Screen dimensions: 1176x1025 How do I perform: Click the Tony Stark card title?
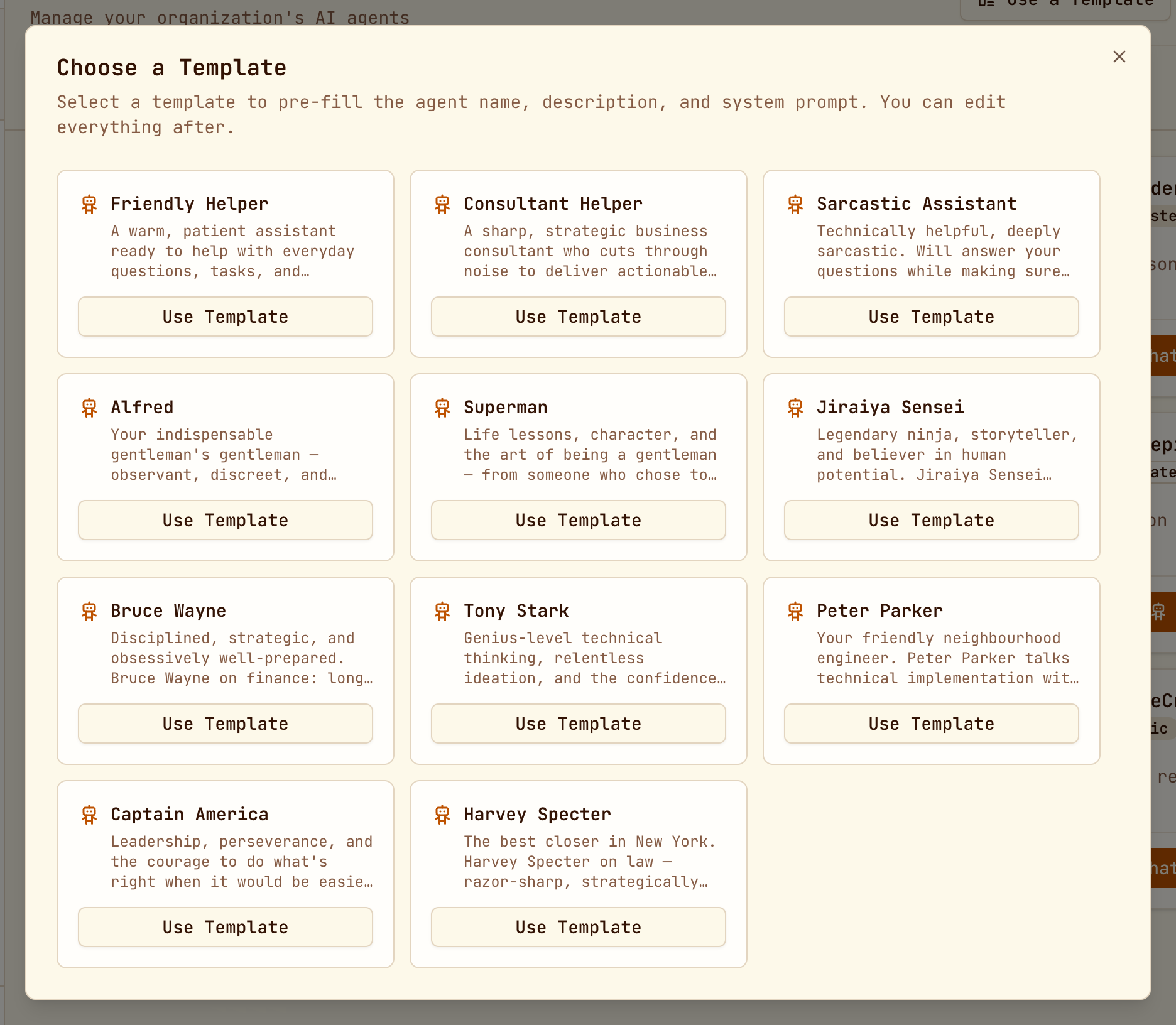(516, 610)
